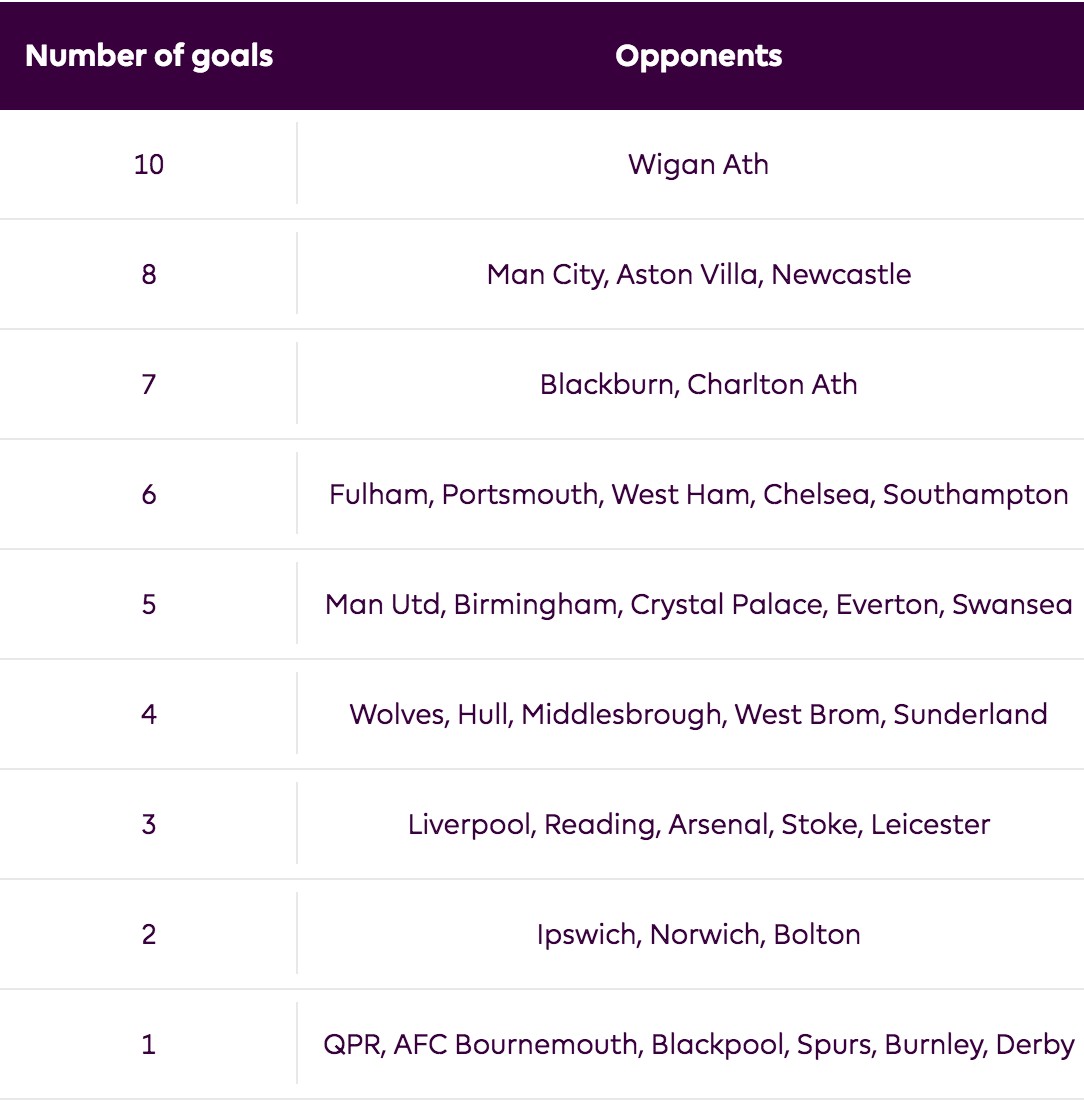Click the 2 goals cell
This screenshot has height=1100, width=1084.
click(149, 934)
